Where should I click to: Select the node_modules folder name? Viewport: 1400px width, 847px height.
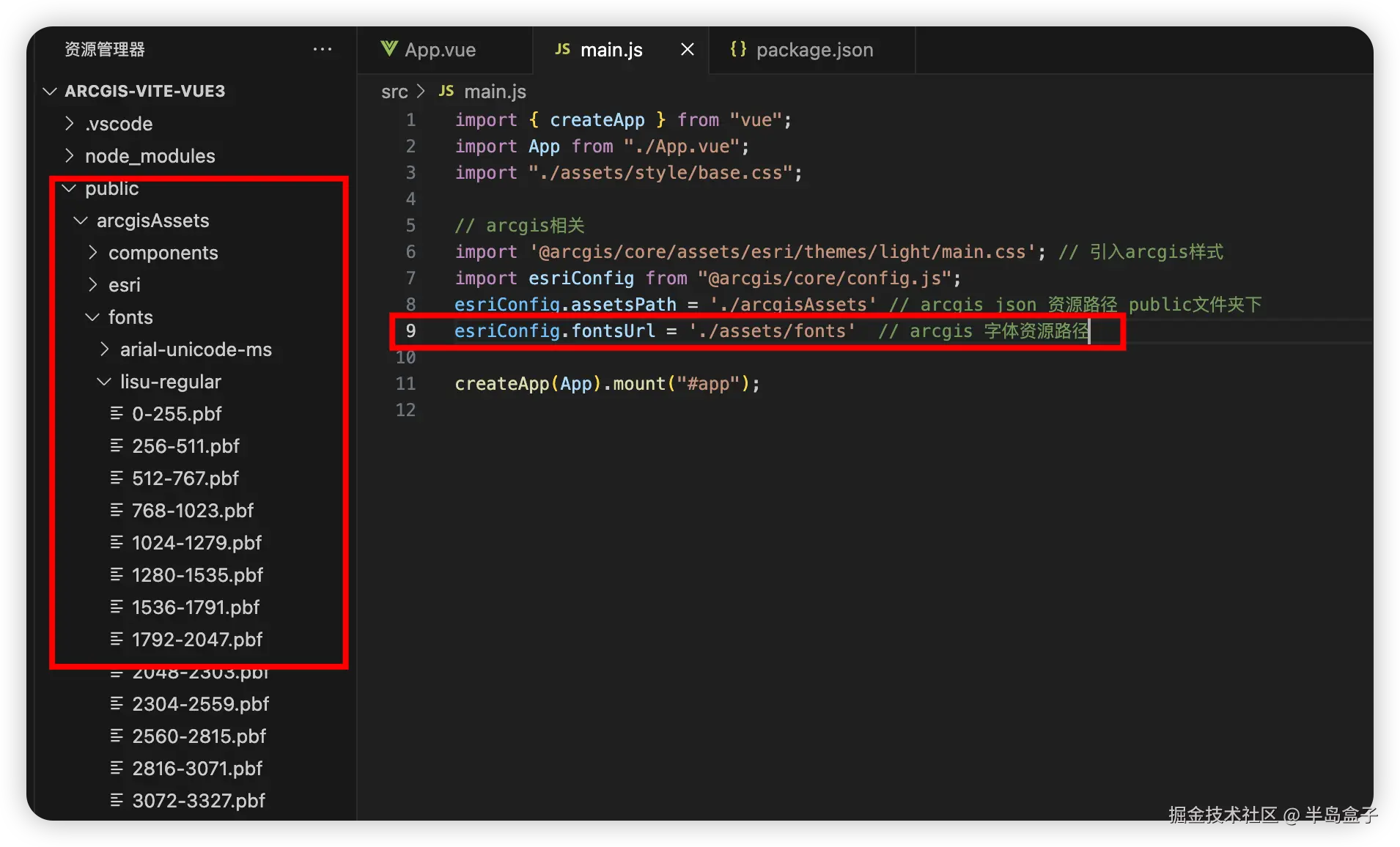click(150, 156)
